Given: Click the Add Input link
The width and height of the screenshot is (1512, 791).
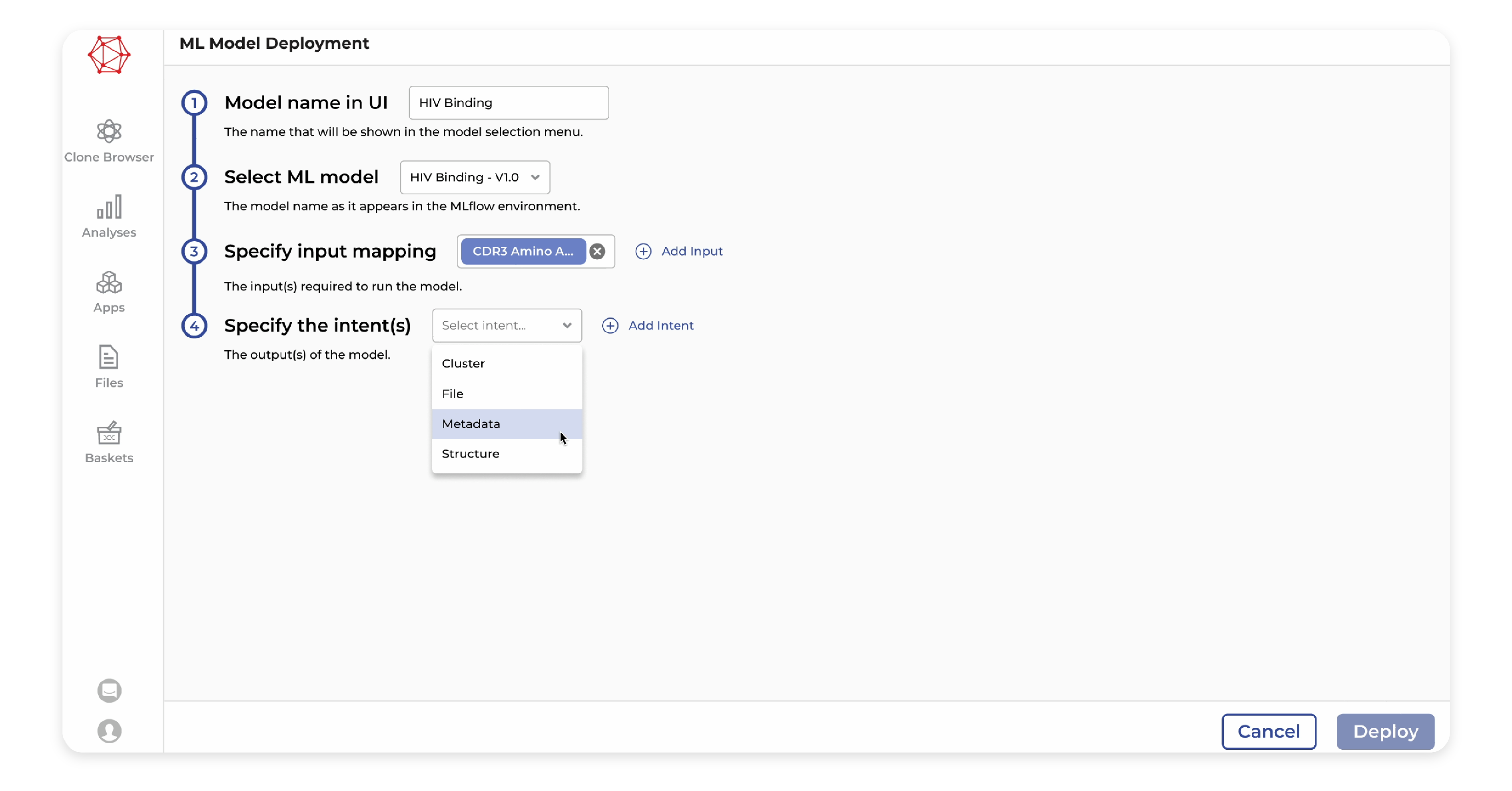Looking at the screenshot, I should pyautogui.click(x=692, y=251).
